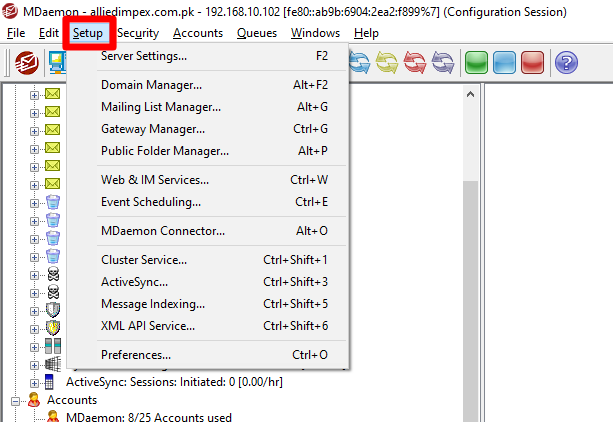613x422 pixels.
Task: Click the Accounts user icon in tree
Action: pos(35,399)
